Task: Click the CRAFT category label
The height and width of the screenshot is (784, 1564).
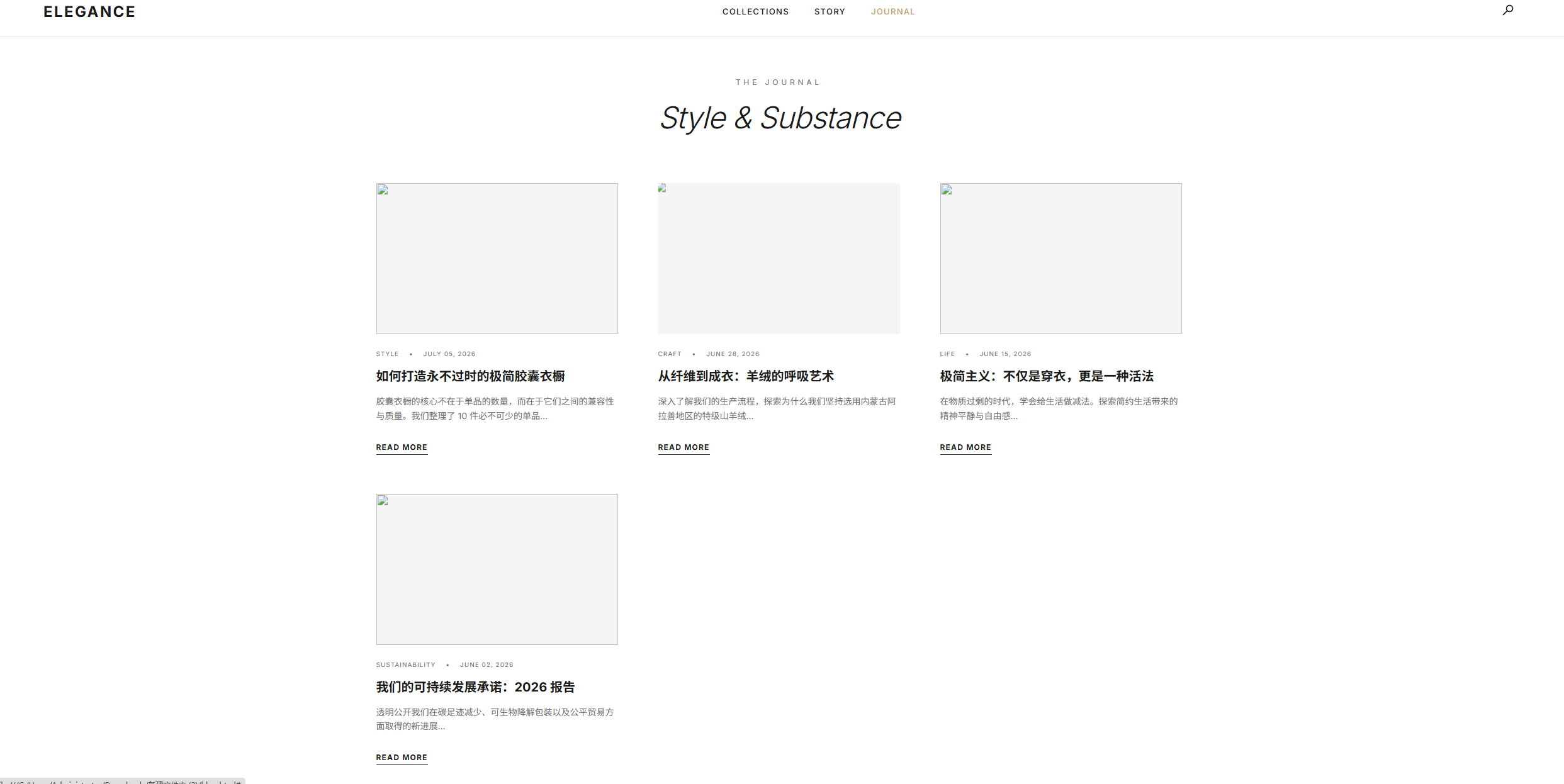Action: coord(670,354)
